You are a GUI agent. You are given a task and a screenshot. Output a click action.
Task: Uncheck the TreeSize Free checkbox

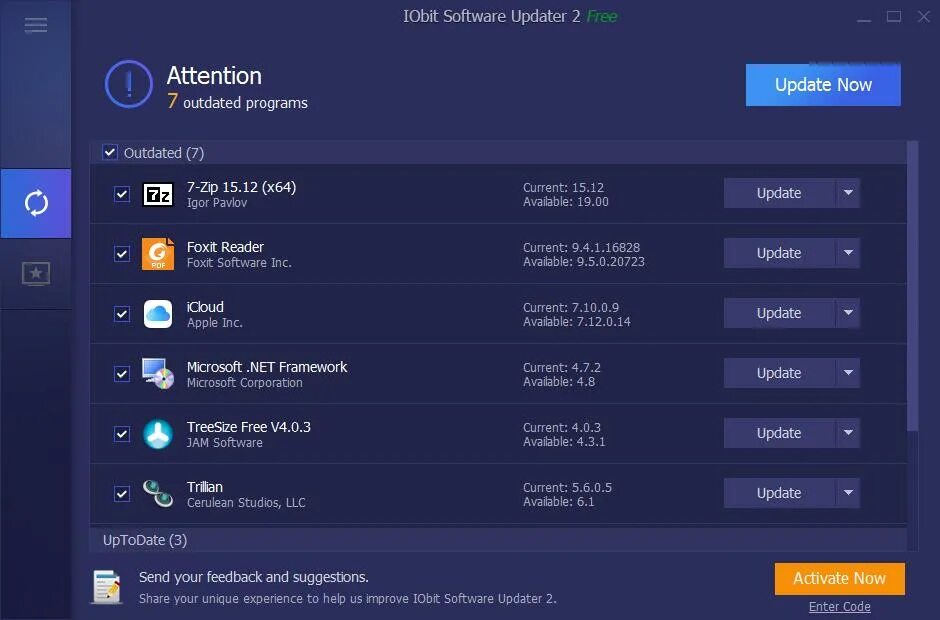[x=122, y=434]
